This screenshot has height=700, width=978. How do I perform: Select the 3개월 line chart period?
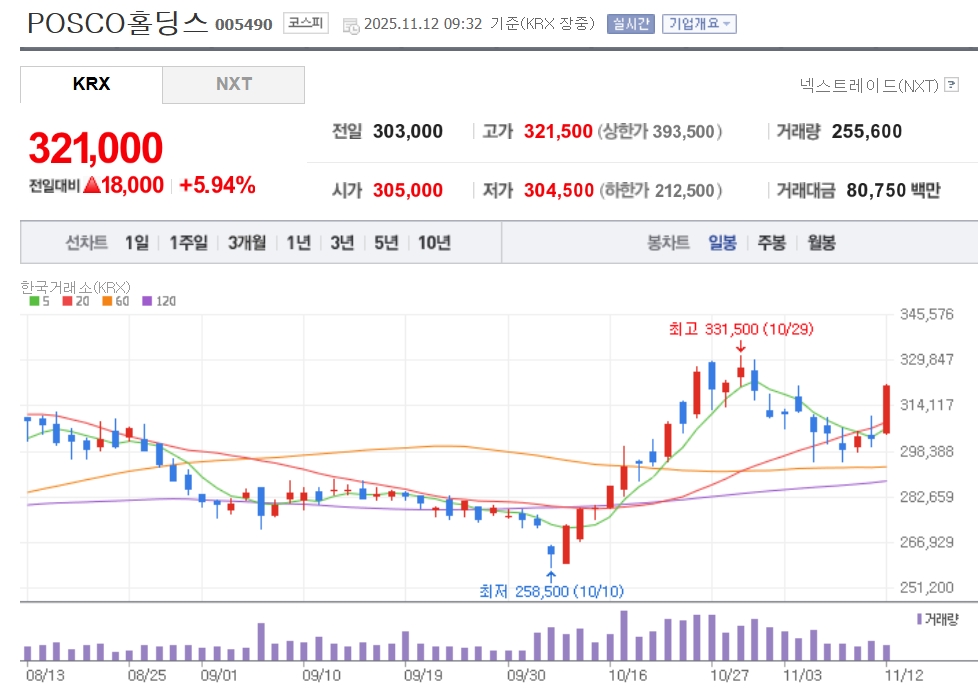[x=247, y=242]
